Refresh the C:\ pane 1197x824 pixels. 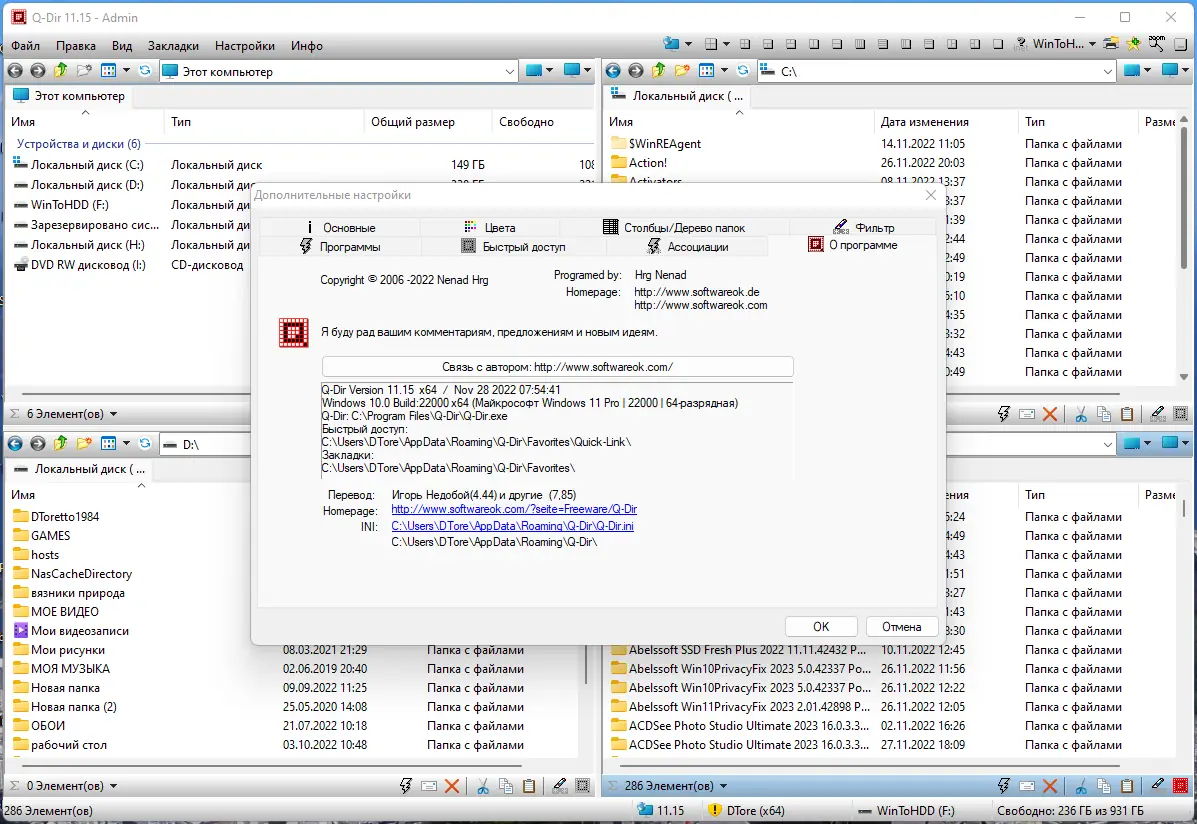[x=744, y=71]
